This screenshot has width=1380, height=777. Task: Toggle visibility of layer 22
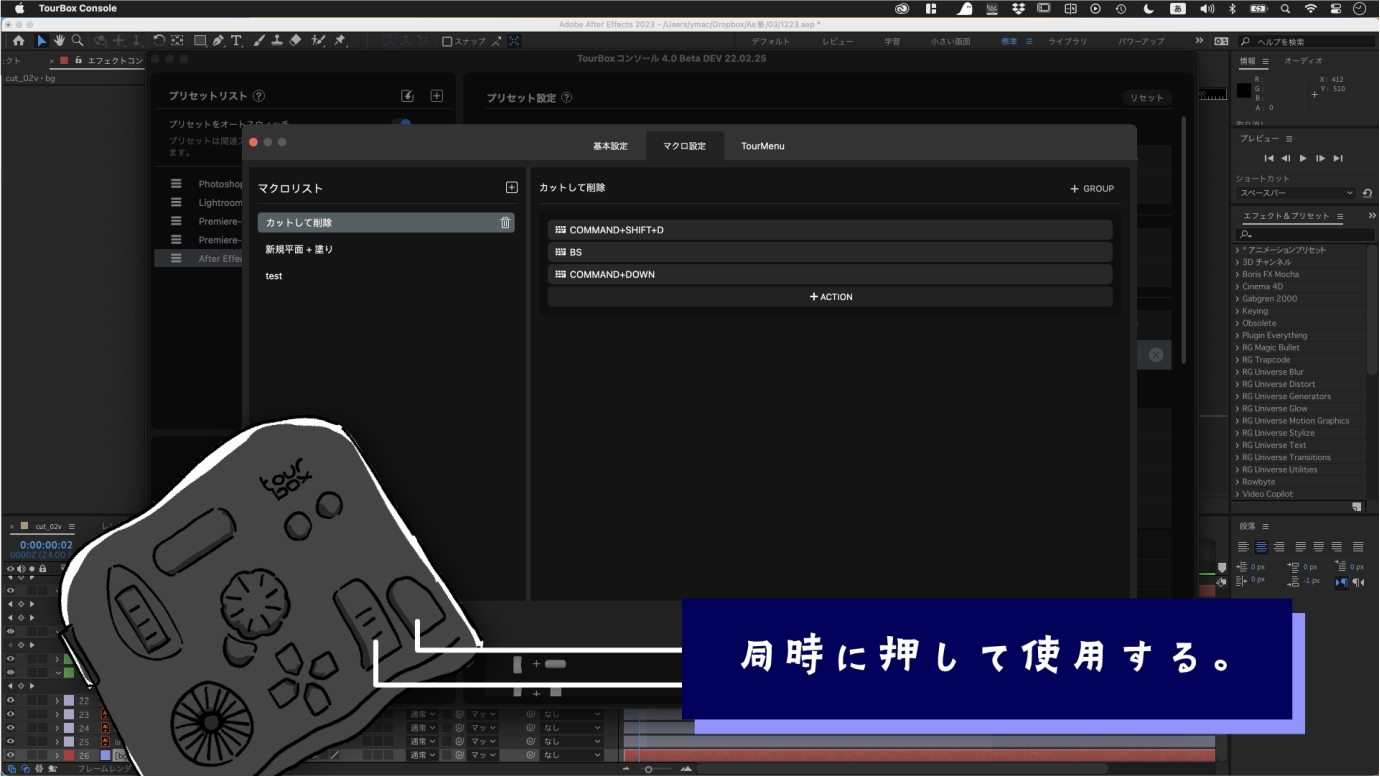click(10, 701)
